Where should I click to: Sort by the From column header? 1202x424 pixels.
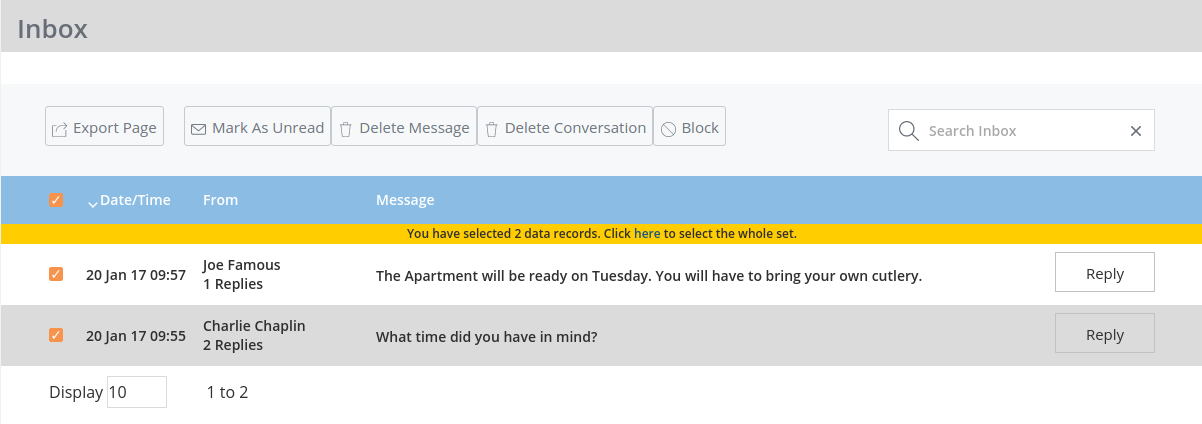[220, 200]
